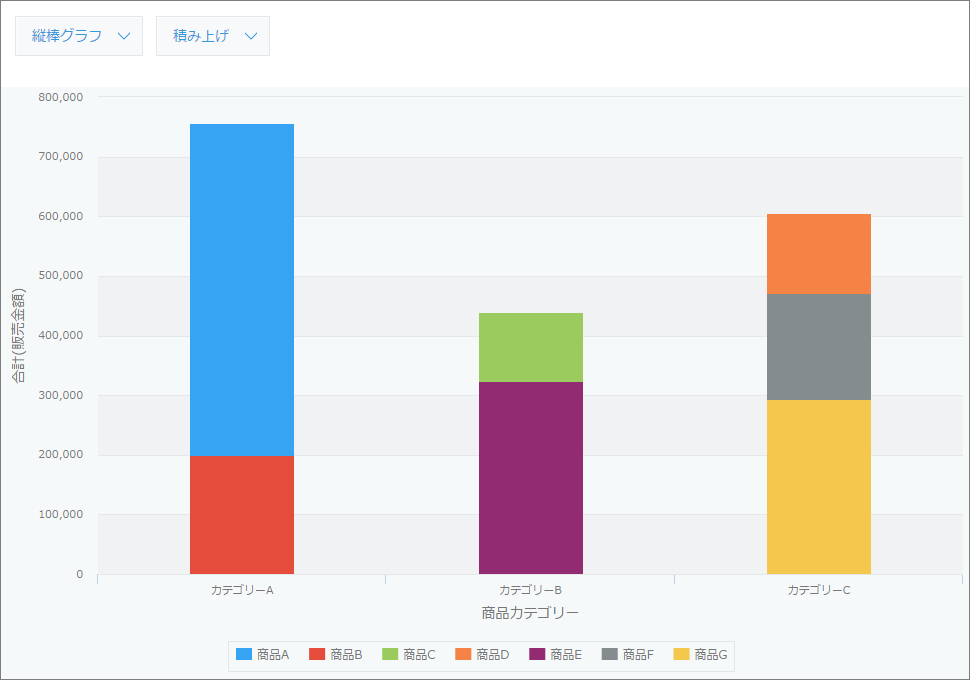Click the 商品F gray legend swatch
The image size is (970, 680).
pos(610,655)
